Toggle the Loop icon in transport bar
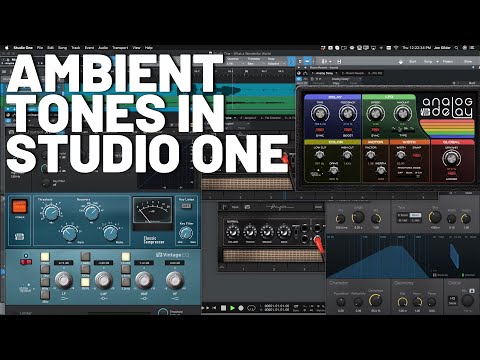 point(251,308)
